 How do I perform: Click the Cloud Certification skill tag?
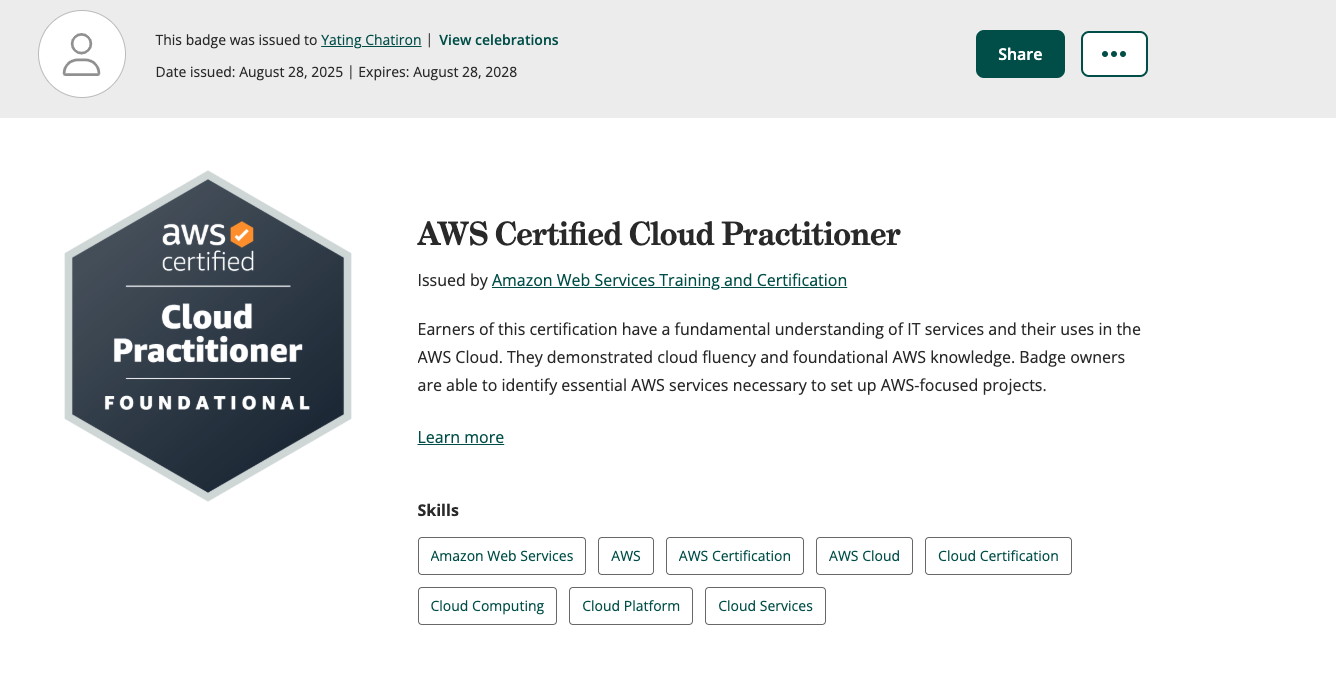(998, 556)
